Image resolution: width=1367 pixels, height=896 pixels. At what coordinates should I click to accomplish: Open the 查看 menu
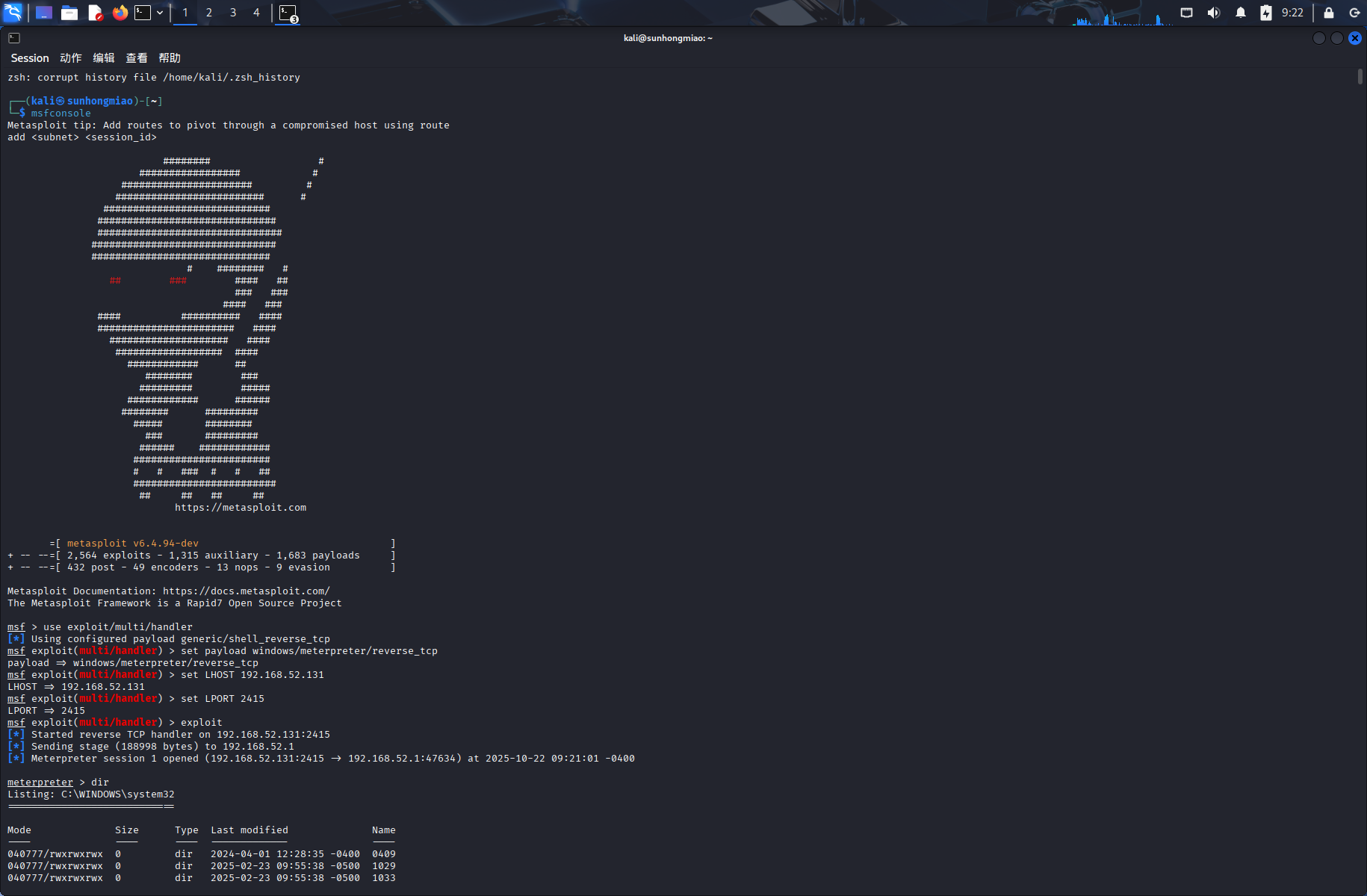[x=137, y=58]
